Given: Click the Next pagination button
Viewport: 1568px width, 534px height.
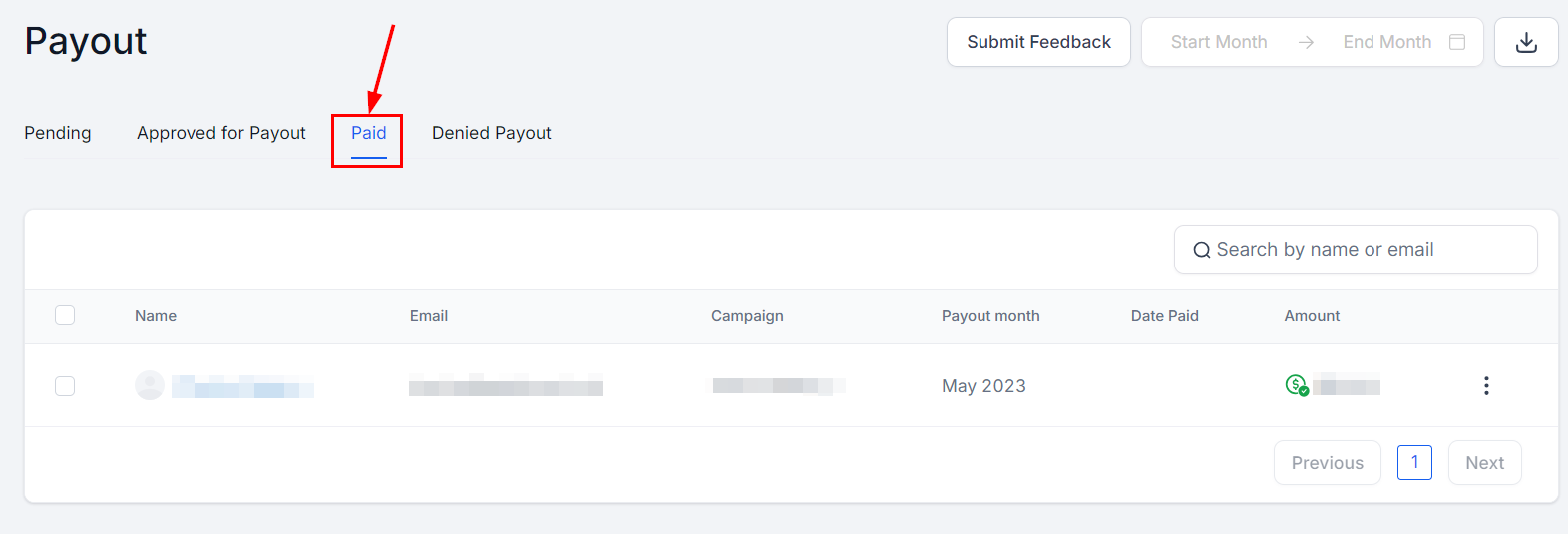Looking at the screenshot, I should [1484, 463].
